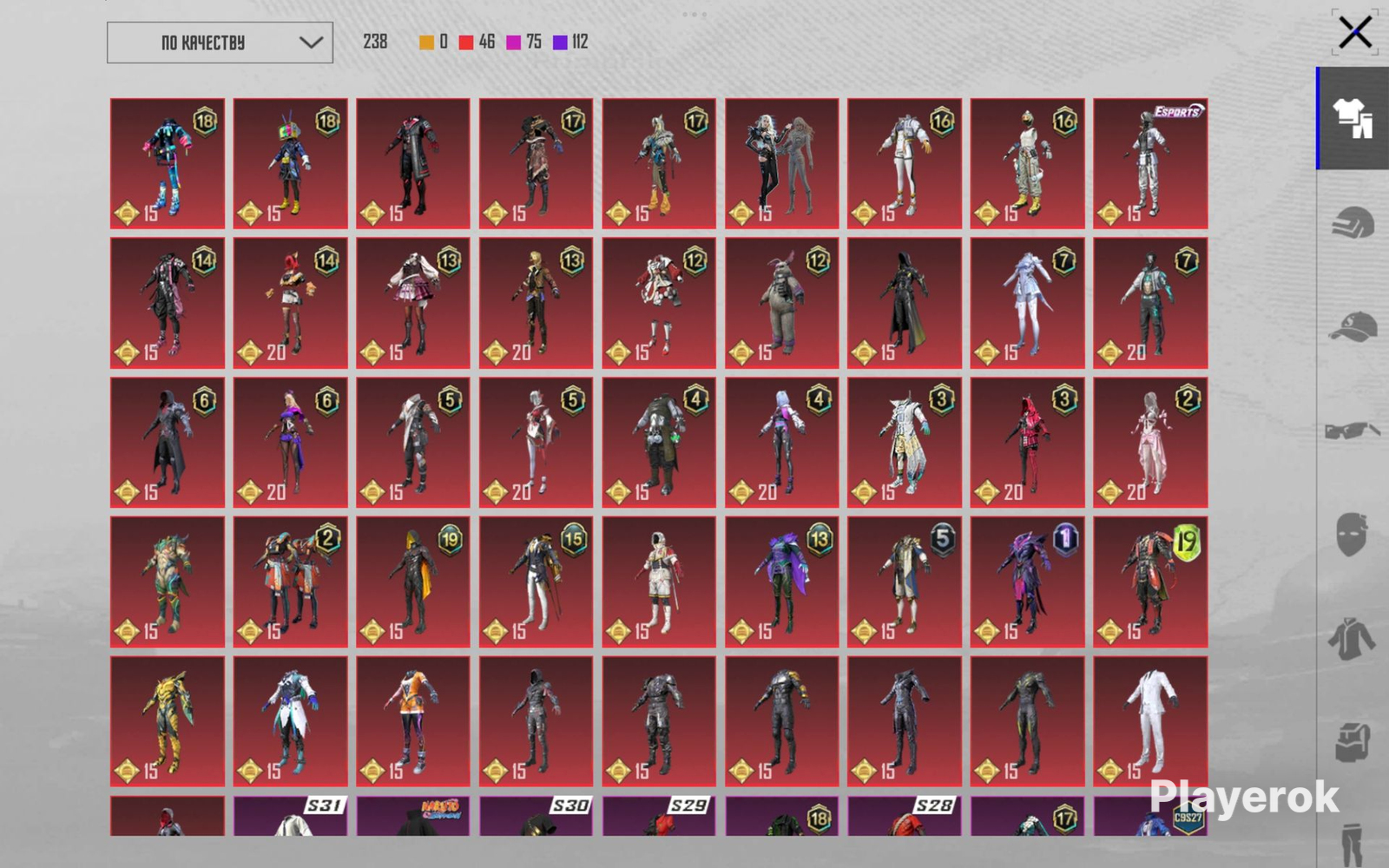
Task: Select the dark hooded outfit with badge 6
Action: [168, 443]
